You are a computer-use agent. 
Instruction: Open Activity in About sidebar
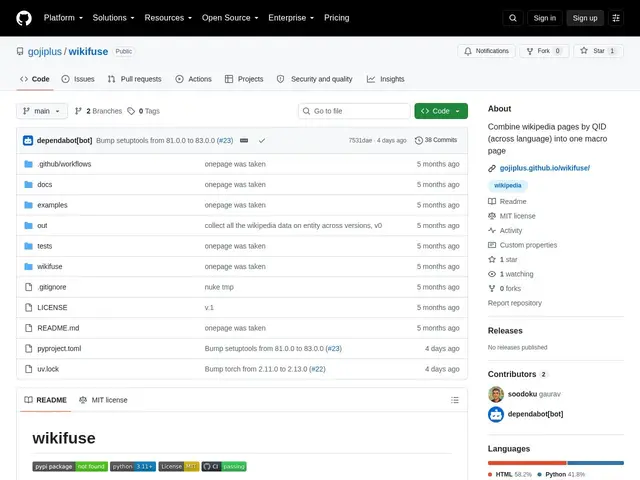click(505, 231)
